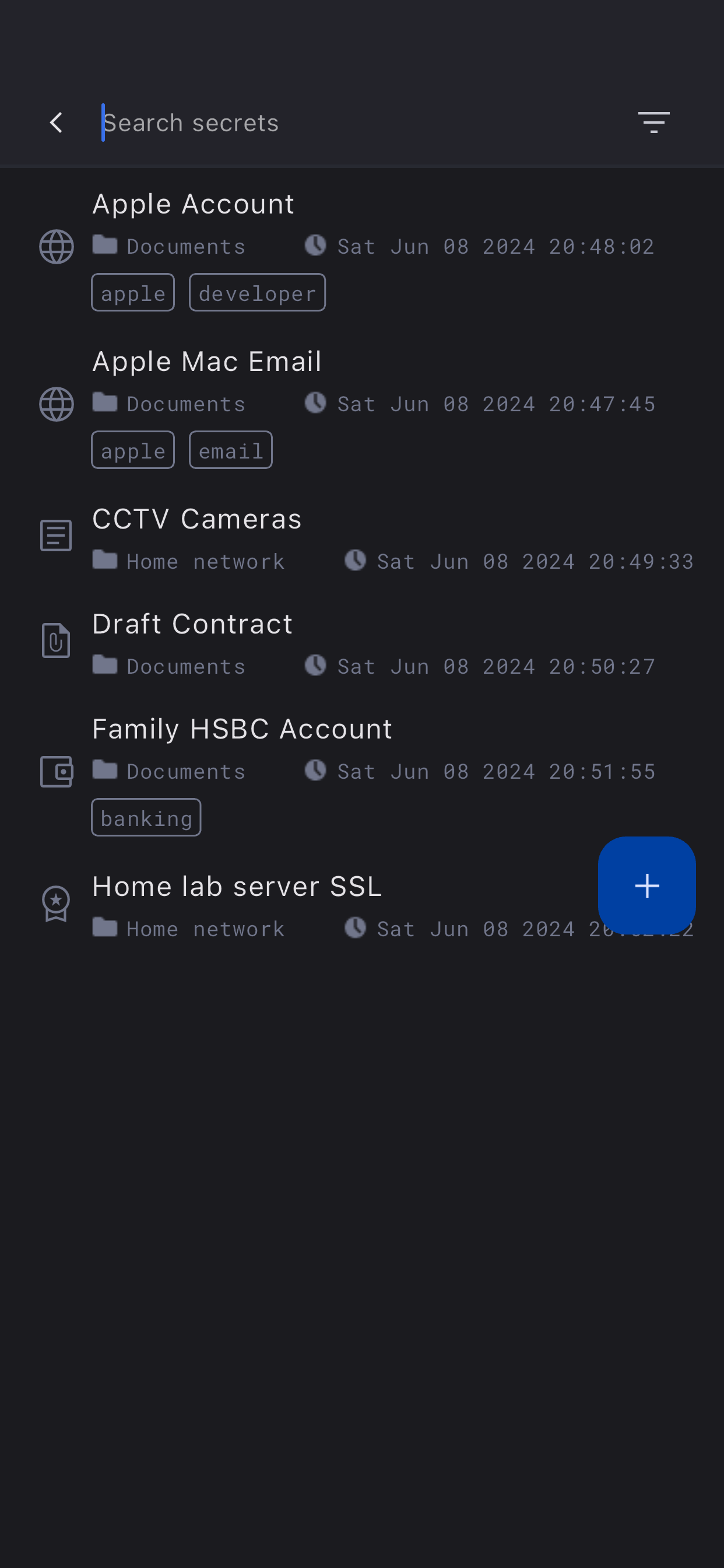
Task: Open the Home lab server SSL entry
Action: tap(237, 887)
